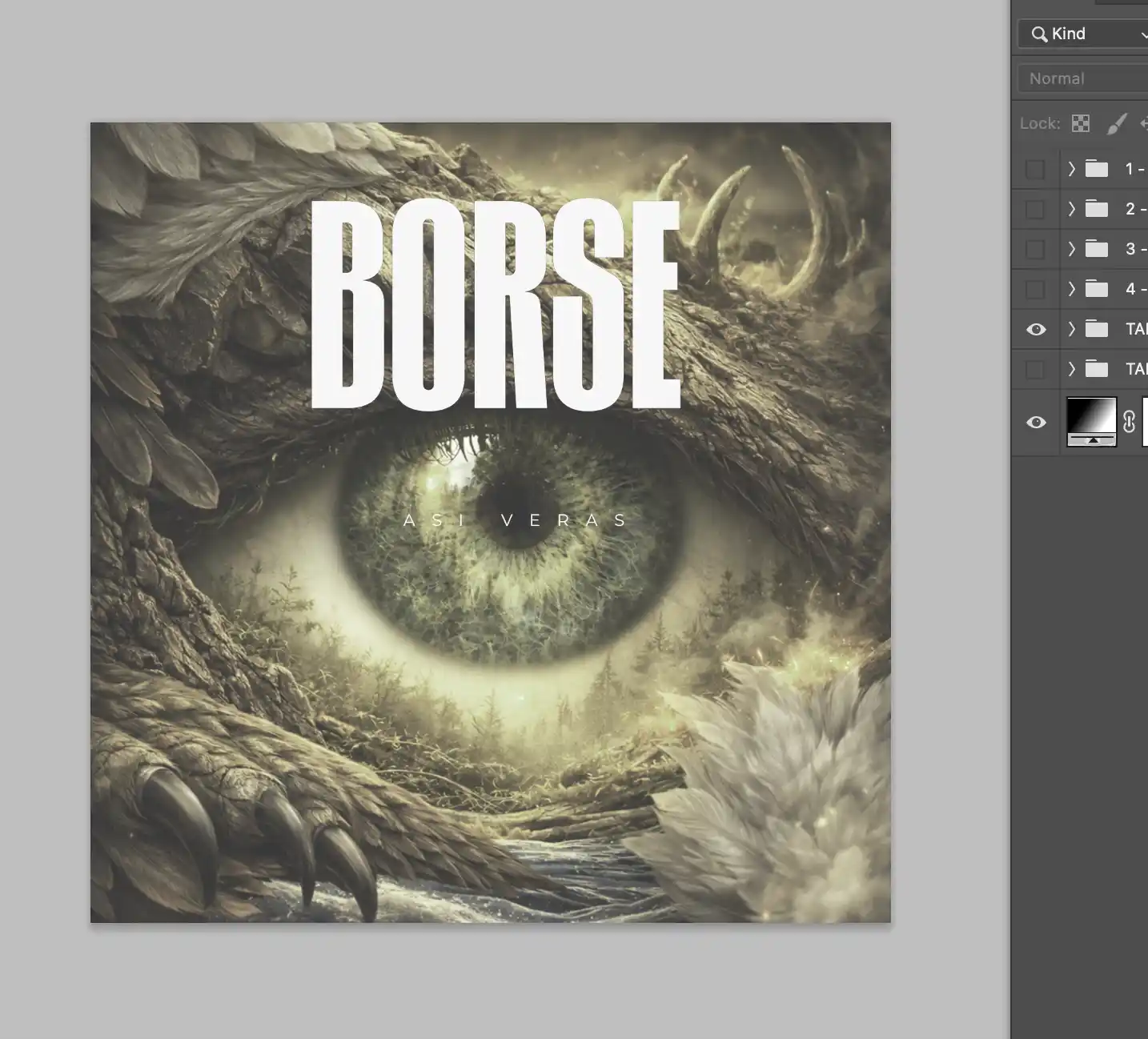Viewport: 1148px width, 1039px height.
Task: Click the magnifier icon in the Kind filter
Action: 1039,34
